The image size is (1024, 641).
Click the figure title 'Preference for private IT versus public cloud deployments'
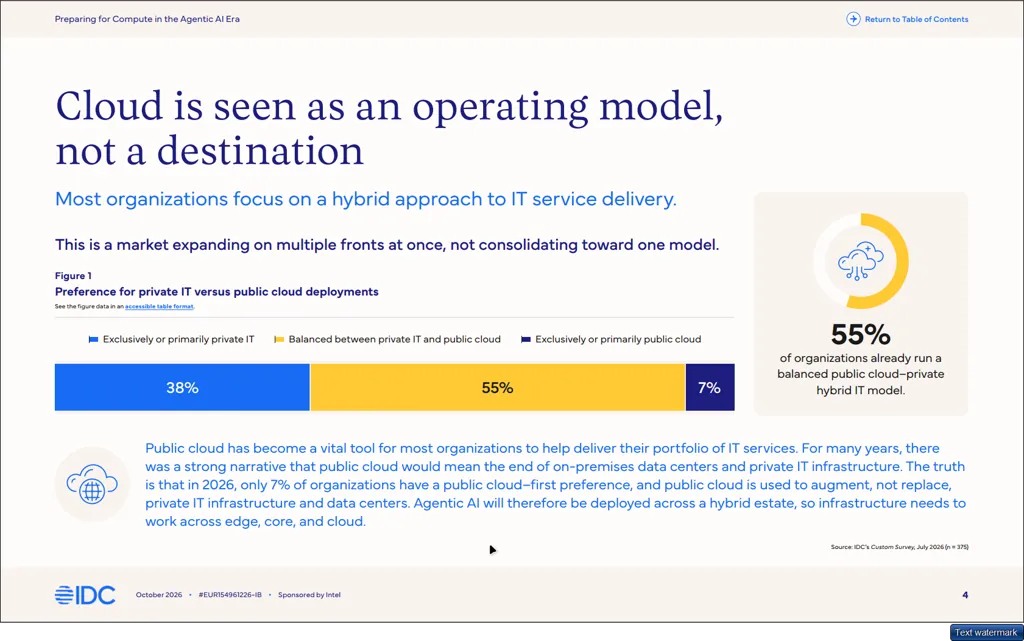[x=217, y=292]
